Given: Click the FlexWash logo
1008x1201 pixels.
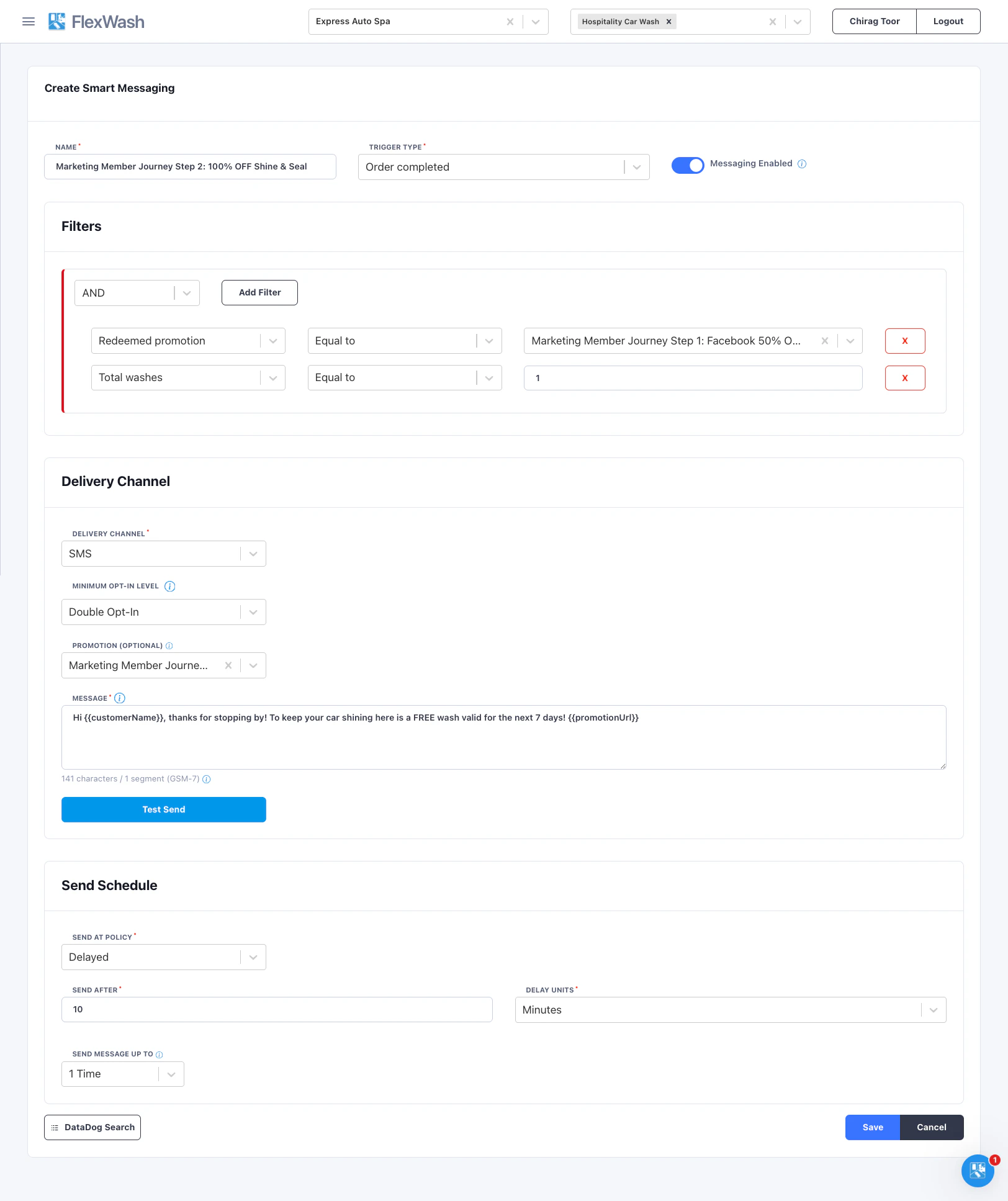Looking at the screenshot, I should tap(96, 21).
